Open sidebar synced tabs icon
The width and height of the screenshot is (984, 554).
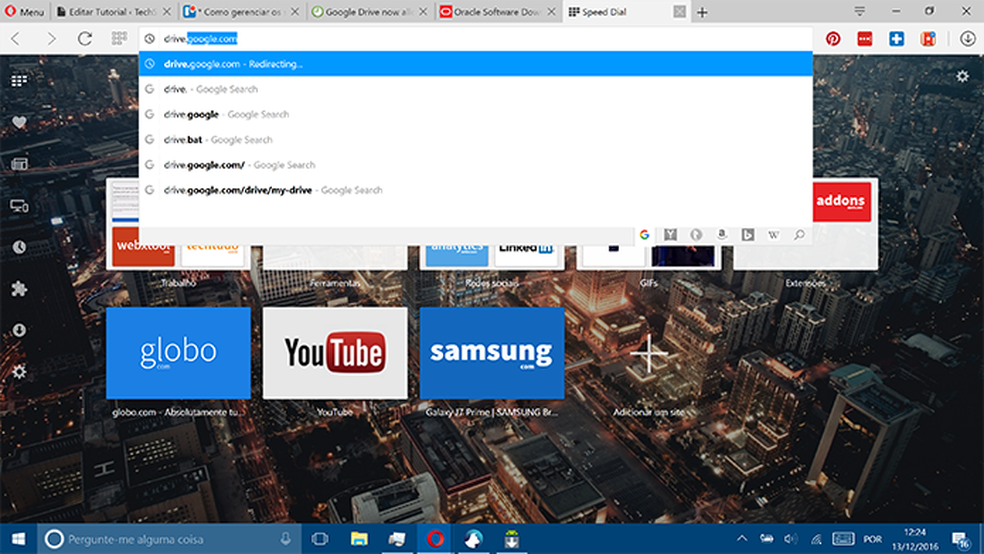click(x=19, y=206)
